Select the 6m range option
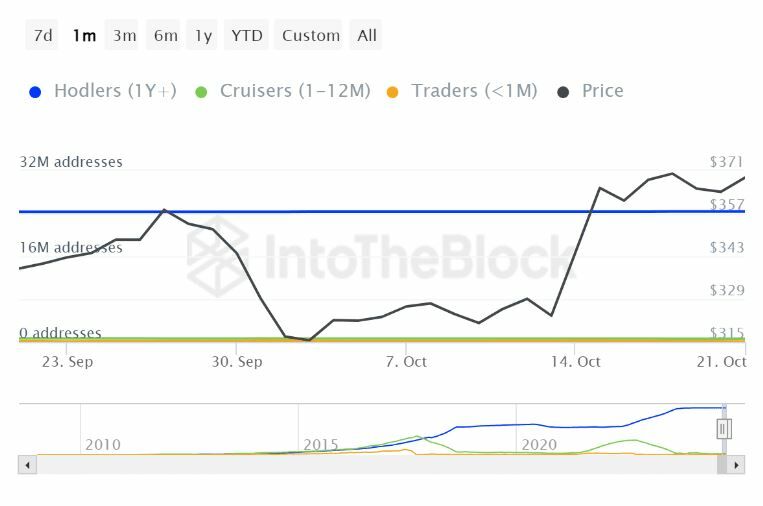Viewport: 763px width, 506px height. pos(165,35)
